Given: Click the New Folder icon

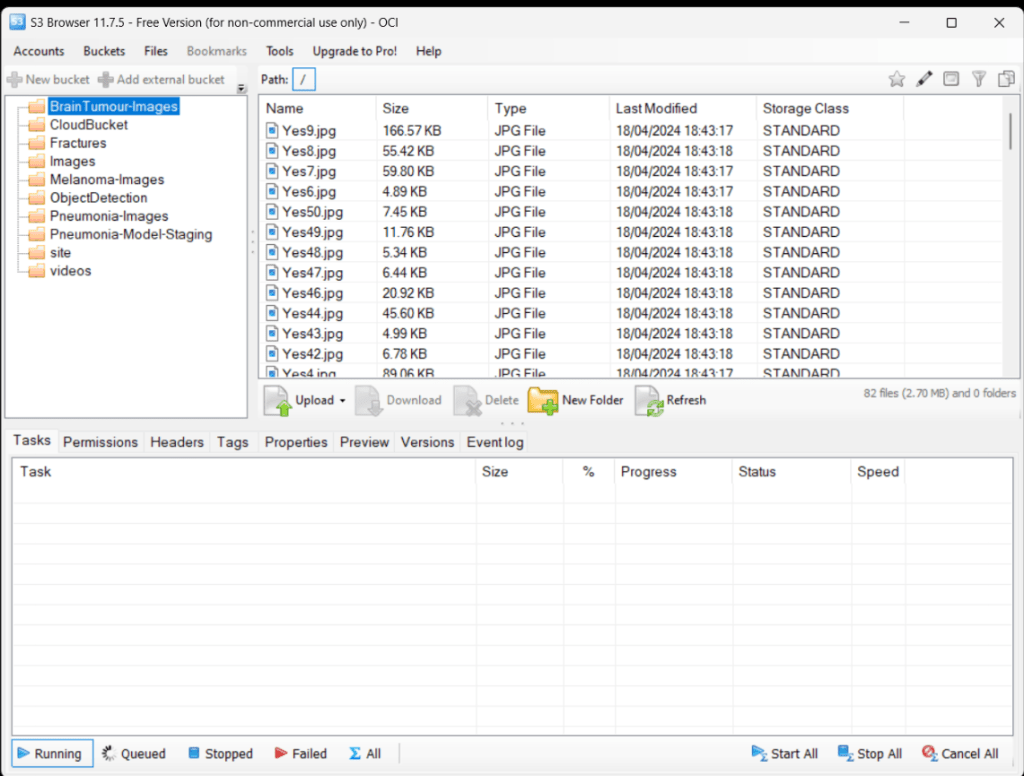Looking at the screenshot, I should pyautogui.click(x=543, y=400).
